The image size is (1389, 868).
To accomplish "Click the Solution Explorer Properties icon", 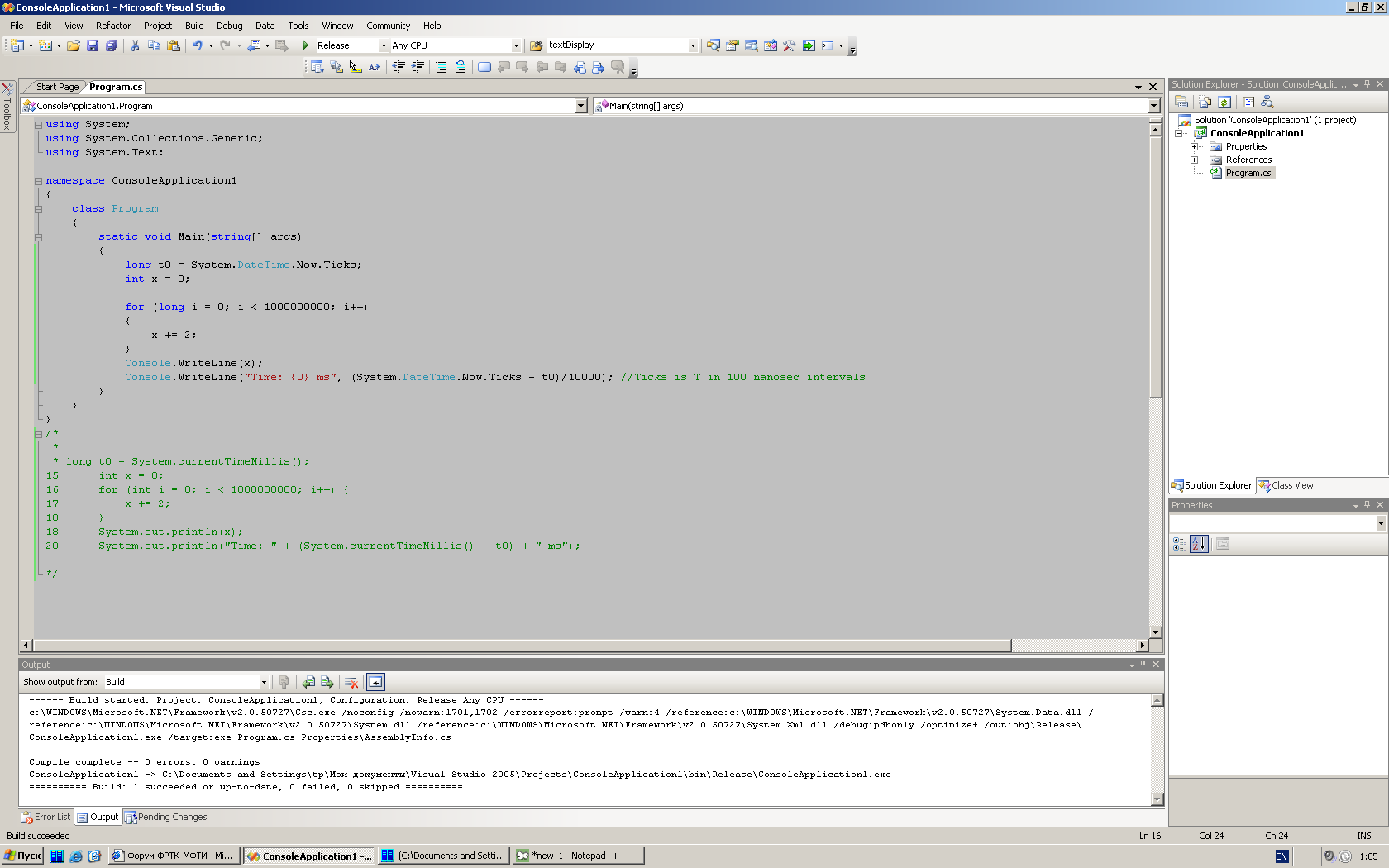I will tap(1181, 102).
